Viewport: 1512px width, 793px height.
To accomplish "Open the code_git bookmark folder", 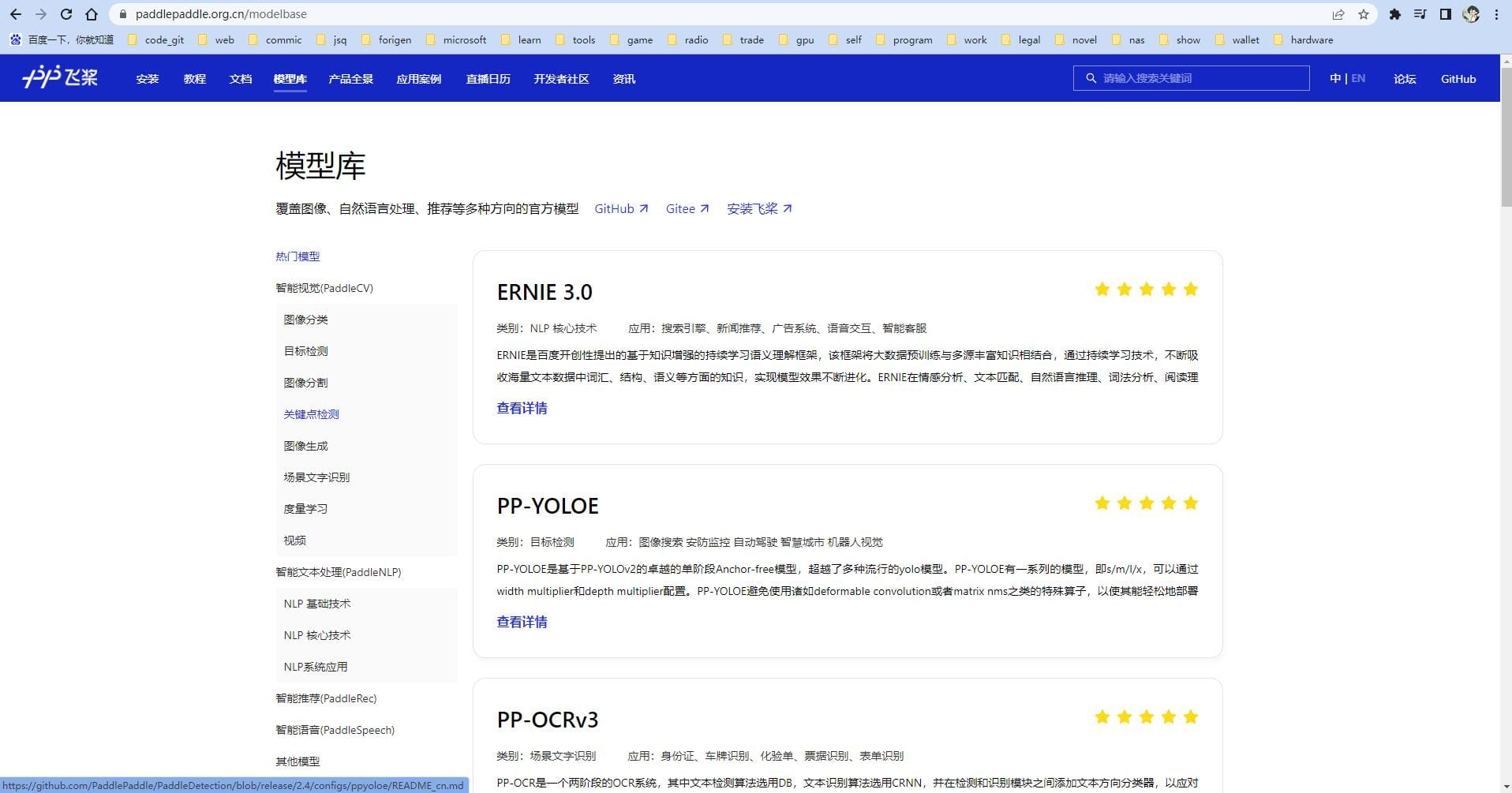I will [x=155, y=39].
